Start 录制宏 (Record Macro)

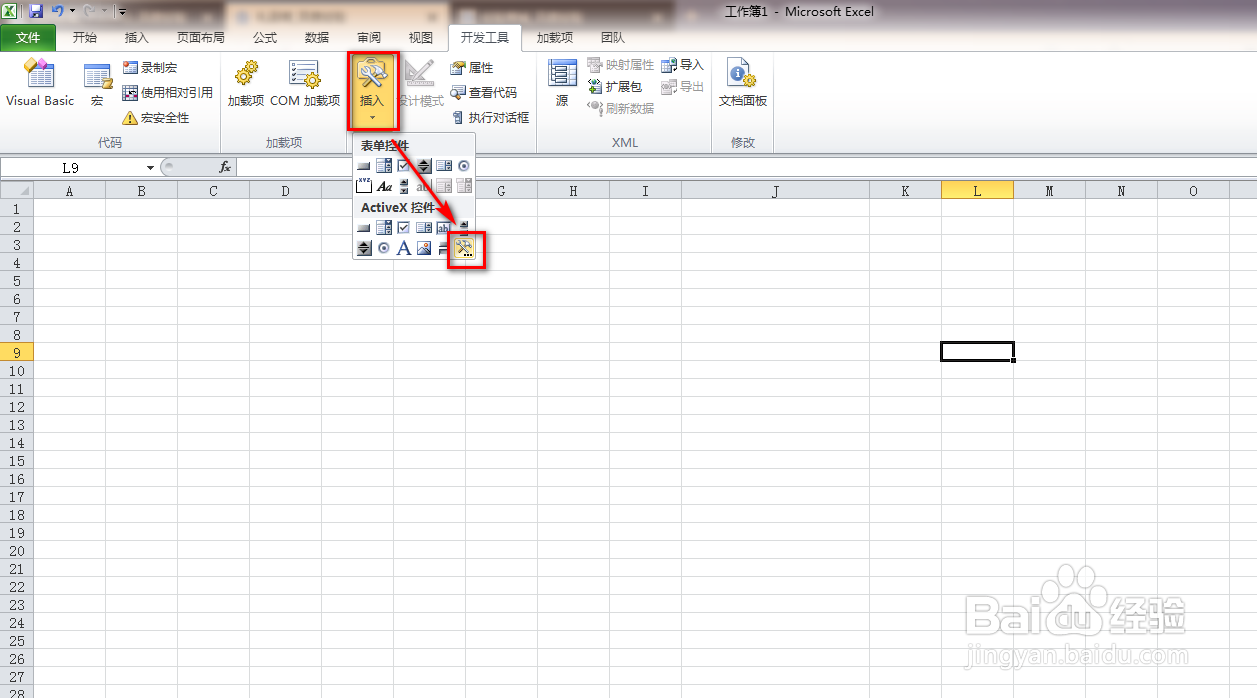click(150, 67)
